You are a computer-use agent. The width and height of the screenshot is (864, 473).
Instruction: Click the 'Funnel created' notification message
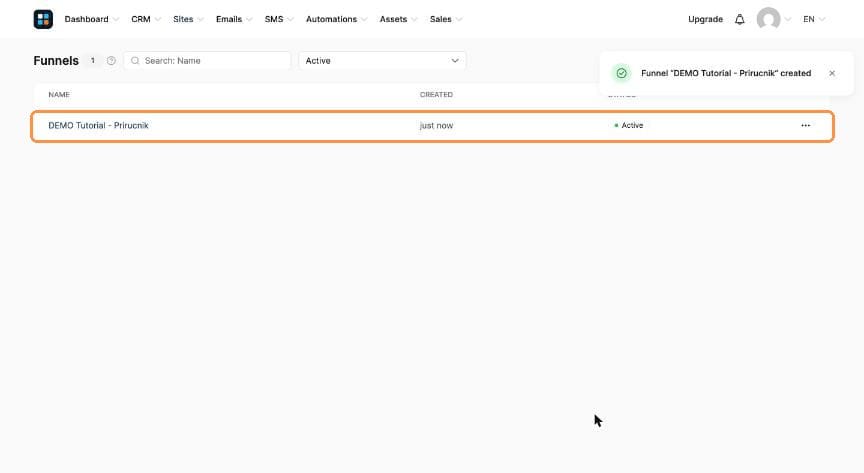point(726,73)
